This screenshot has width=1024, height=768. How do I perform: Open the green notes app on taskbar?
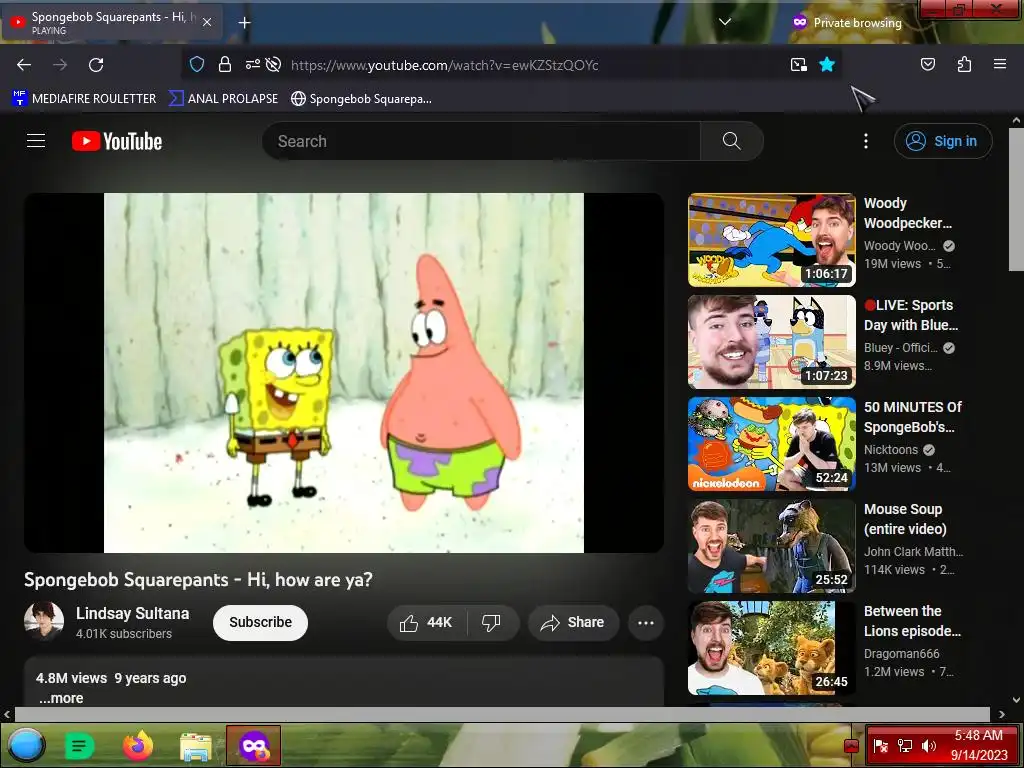[80, 745]
